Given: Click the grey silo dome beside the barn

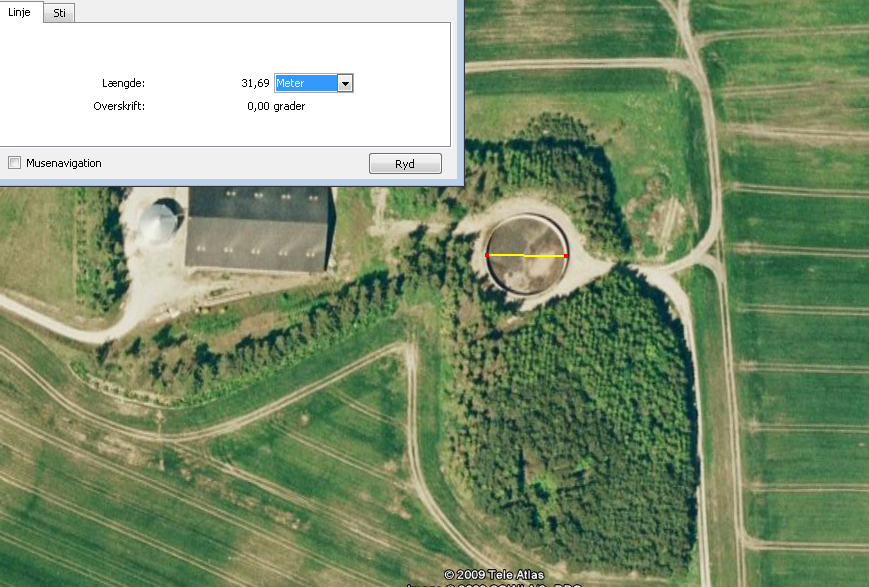Looking at the screenshot, I should pyautogui.click(x=160, y=223).
